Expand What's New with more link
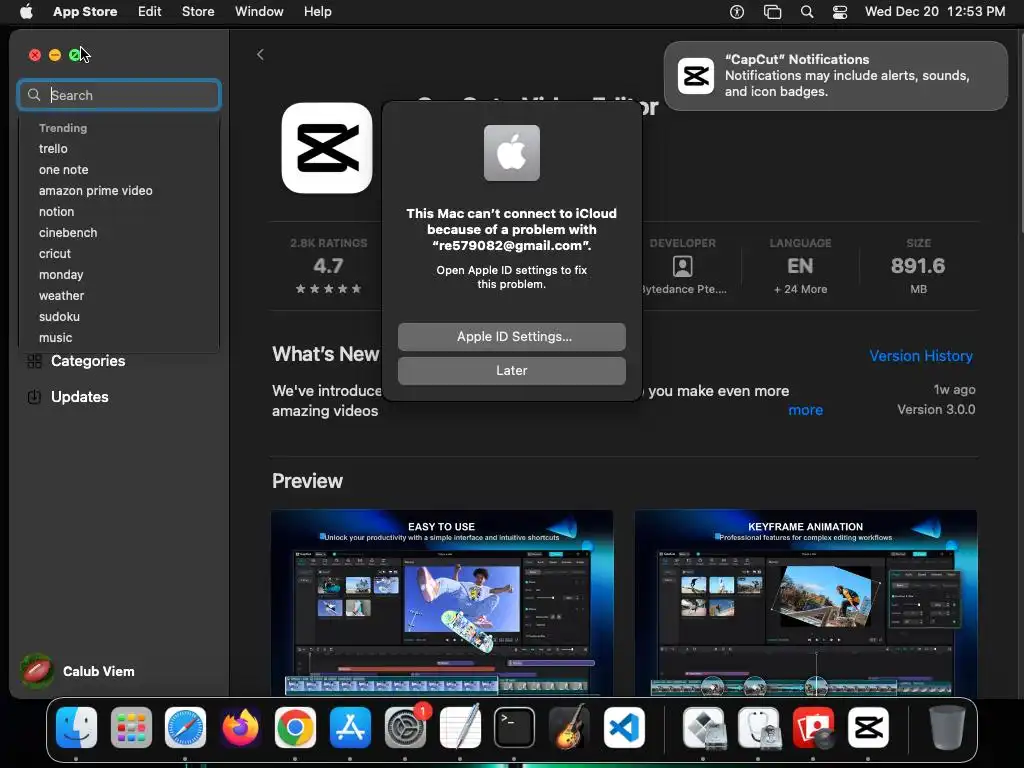The image size is (1024, 768). (x=805, y=410)
